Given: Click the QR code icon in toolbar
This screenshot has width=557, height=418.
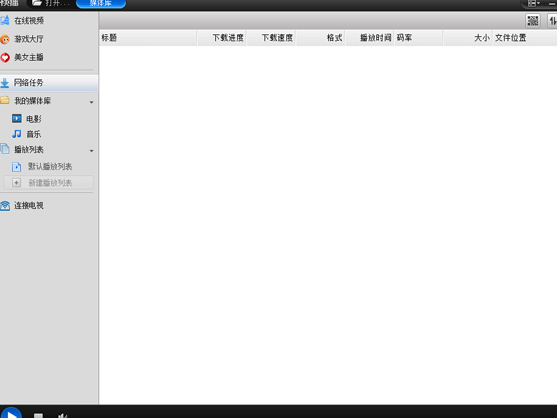Looking at the screenshot, I should point(532,21).
